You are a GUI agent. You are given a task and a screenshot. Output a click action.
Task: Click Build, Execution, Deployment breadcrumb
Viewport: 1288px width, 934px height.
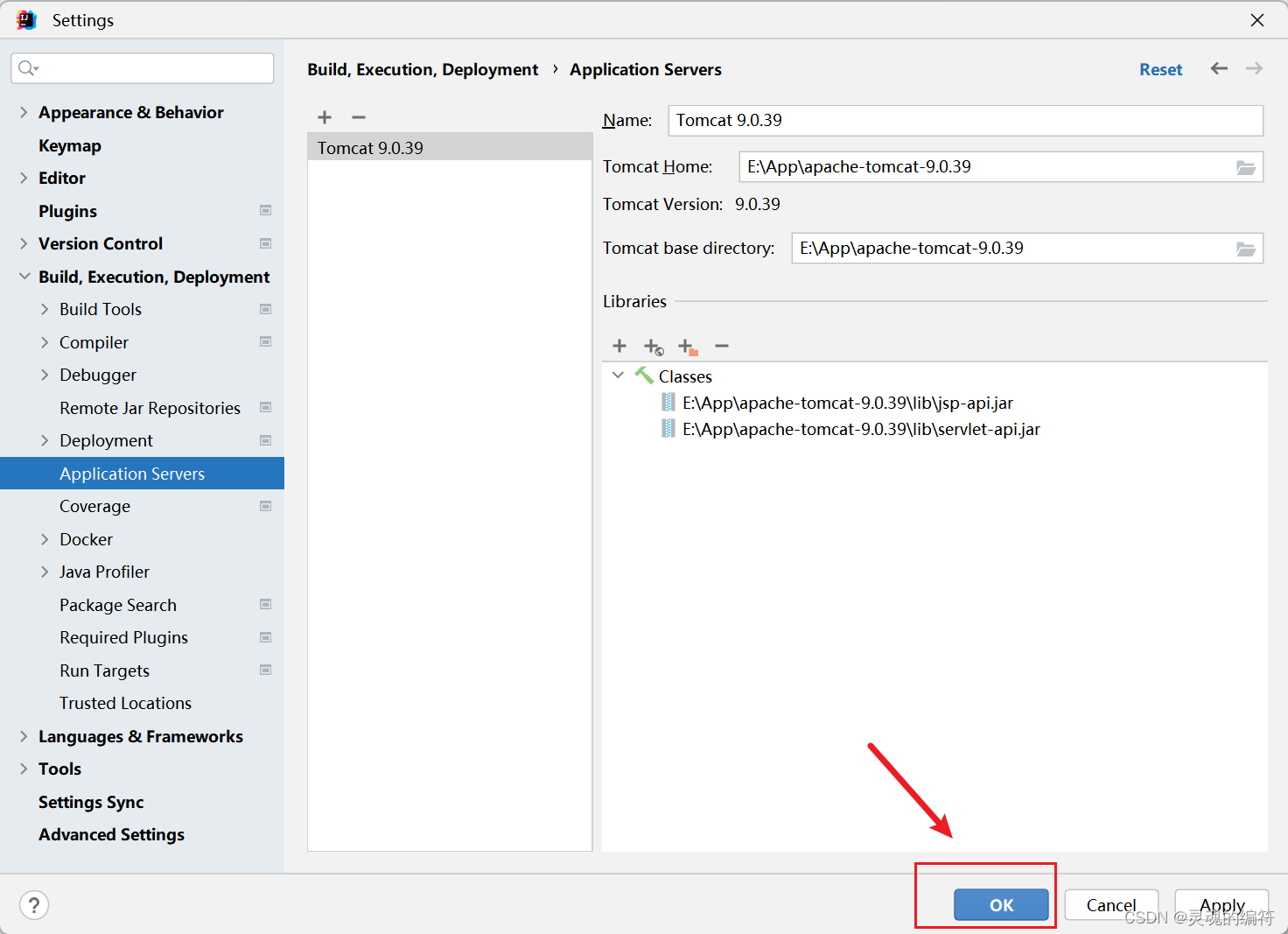(423, 69)
